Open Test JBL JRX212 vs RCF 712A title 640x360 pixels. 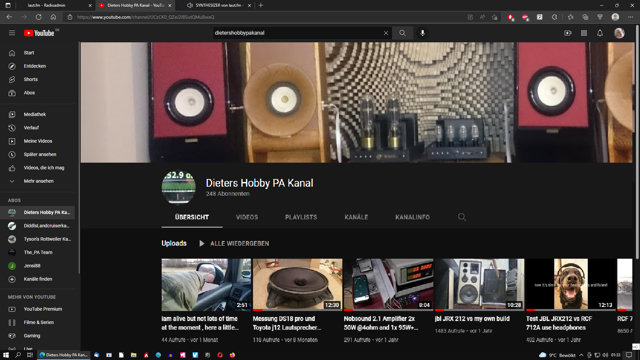pos(559,323)
